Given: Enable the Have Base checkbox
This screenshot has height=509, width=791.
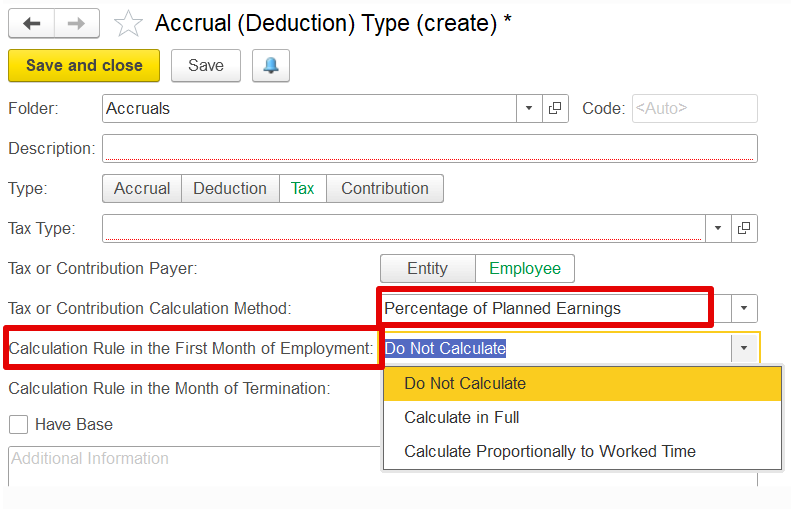Looking at the screenshot, I should (x=19, y=424).
